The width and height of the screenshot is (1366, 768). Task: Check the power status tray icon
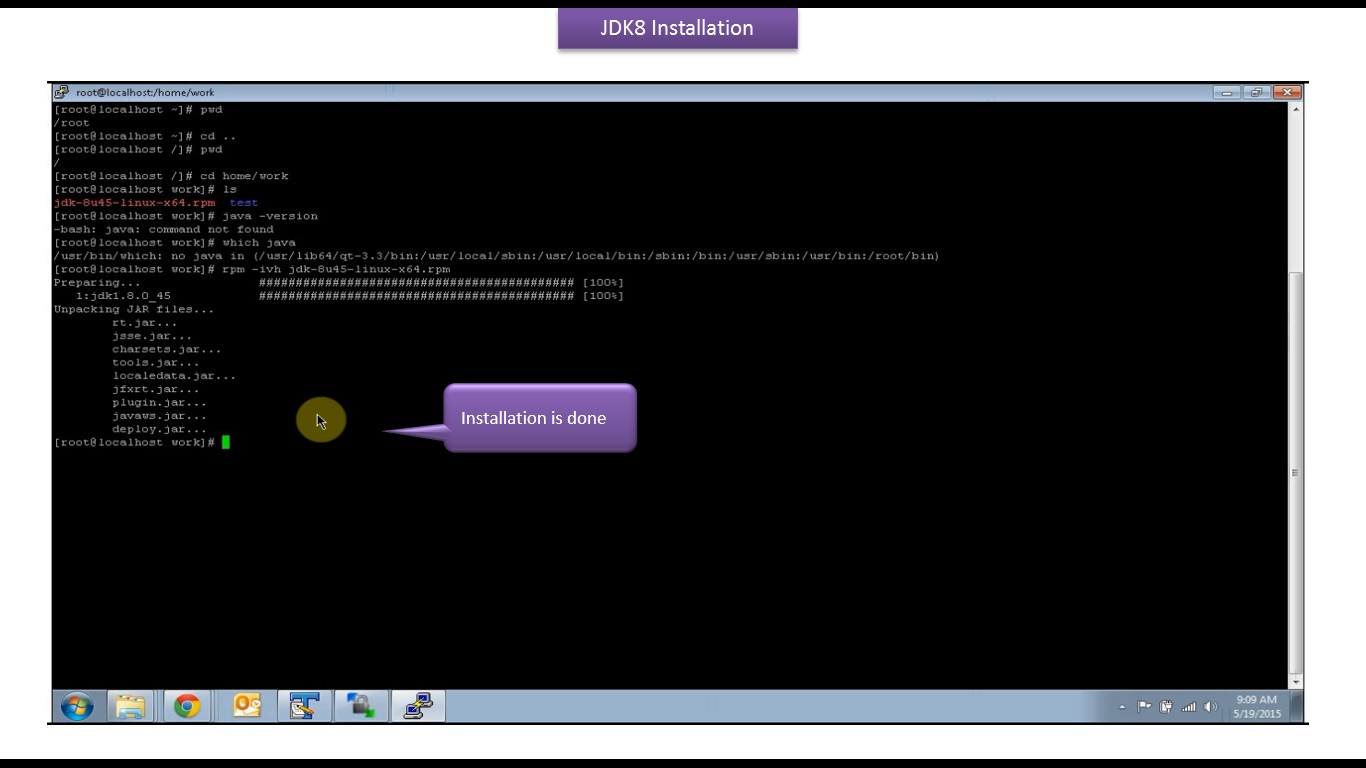(1166, 707)
